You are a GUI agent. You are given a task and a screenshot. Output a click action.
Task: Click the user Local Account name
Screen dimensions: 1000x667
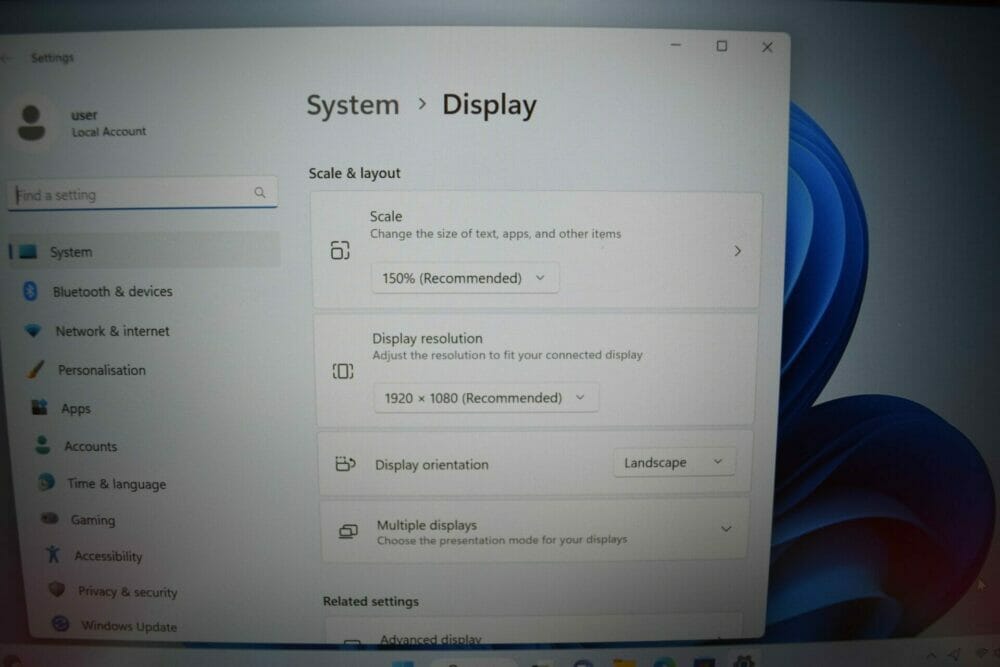pyautogui.click(x=108, y=131)
